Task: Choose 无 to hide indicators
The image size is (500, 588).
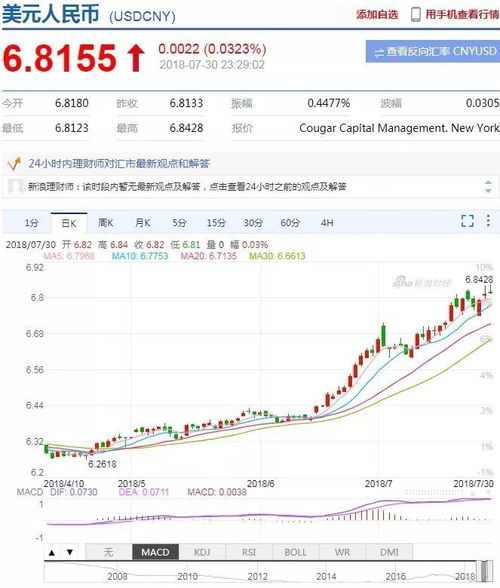Action: pos(109,552)
